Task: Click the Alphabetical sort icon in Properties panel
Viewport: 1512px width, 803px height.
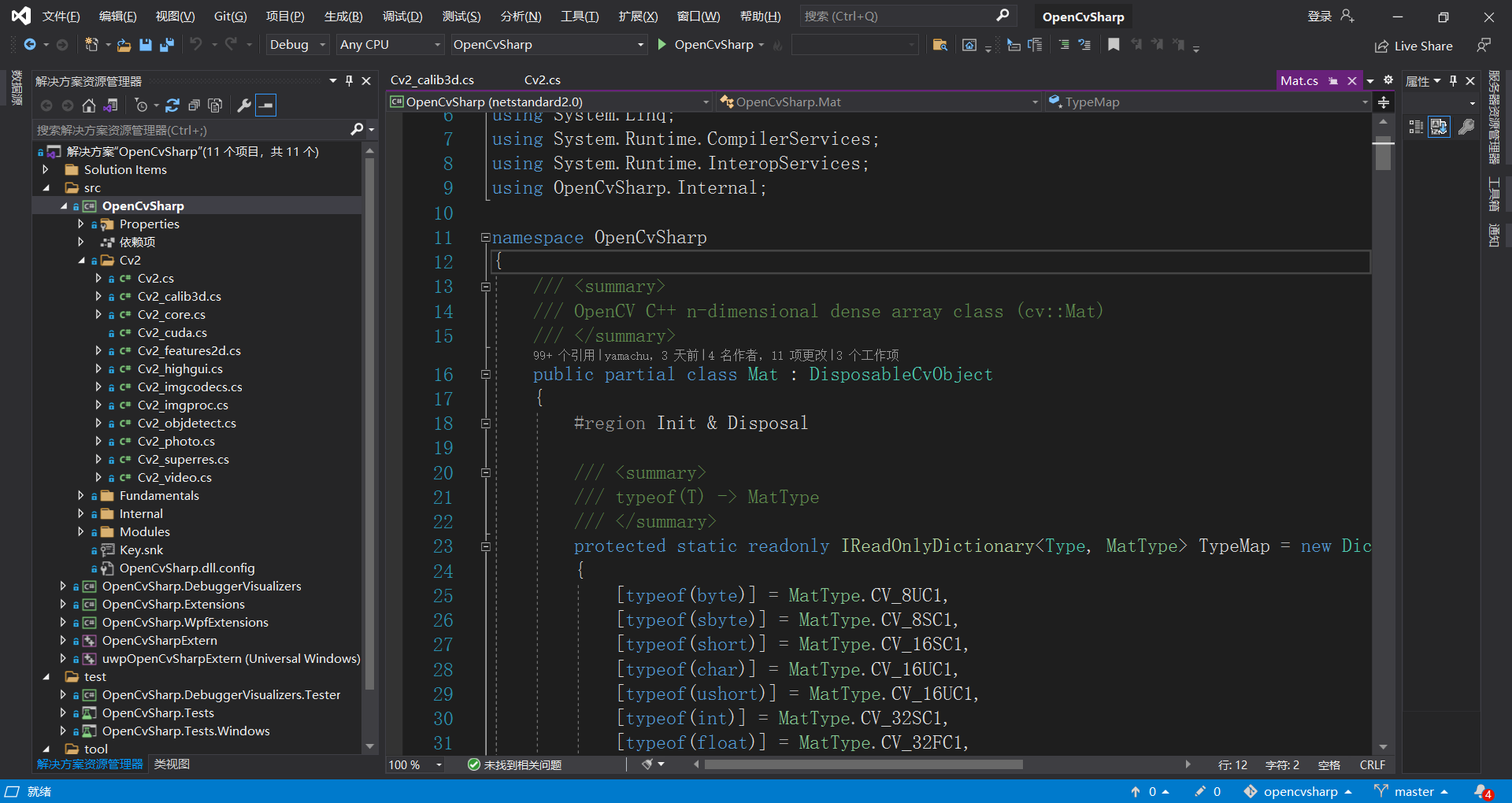Action: click(x=1439, y=127)
